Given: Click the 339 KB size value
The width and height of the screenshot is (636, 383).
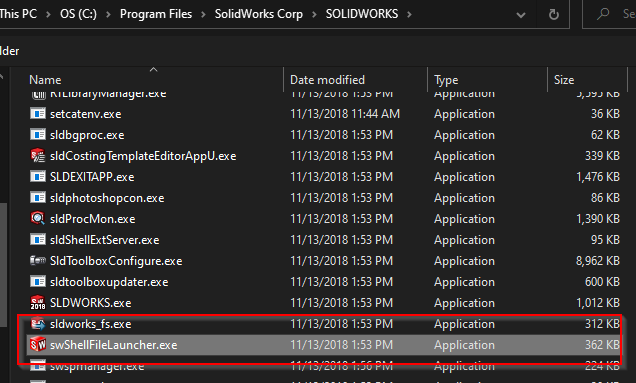Looking at the screenshot, I should click(602, 156).
